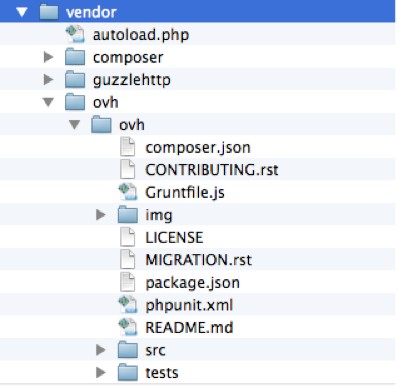The image size is (397, 387).
Task: Collapse the vendor folder disclosure triangle
Action: click(x=22, y=12)
